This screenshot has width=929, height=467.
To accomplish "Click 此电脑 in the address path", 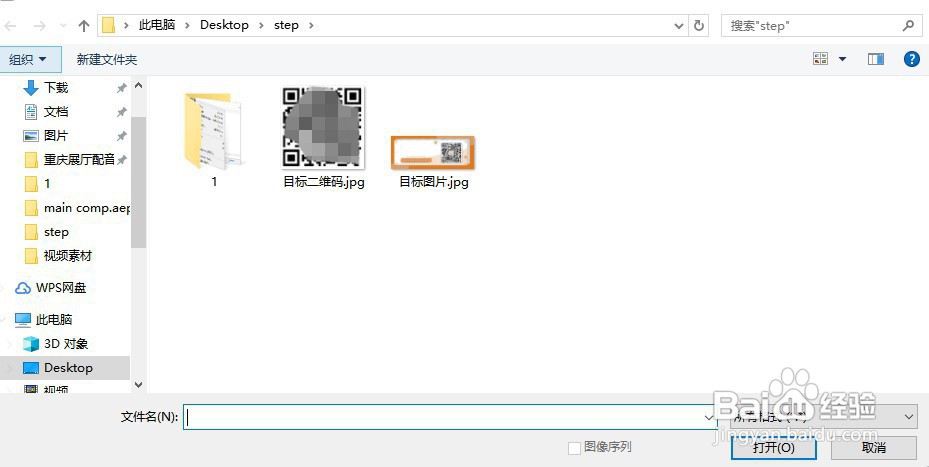I will click(157, 25).
